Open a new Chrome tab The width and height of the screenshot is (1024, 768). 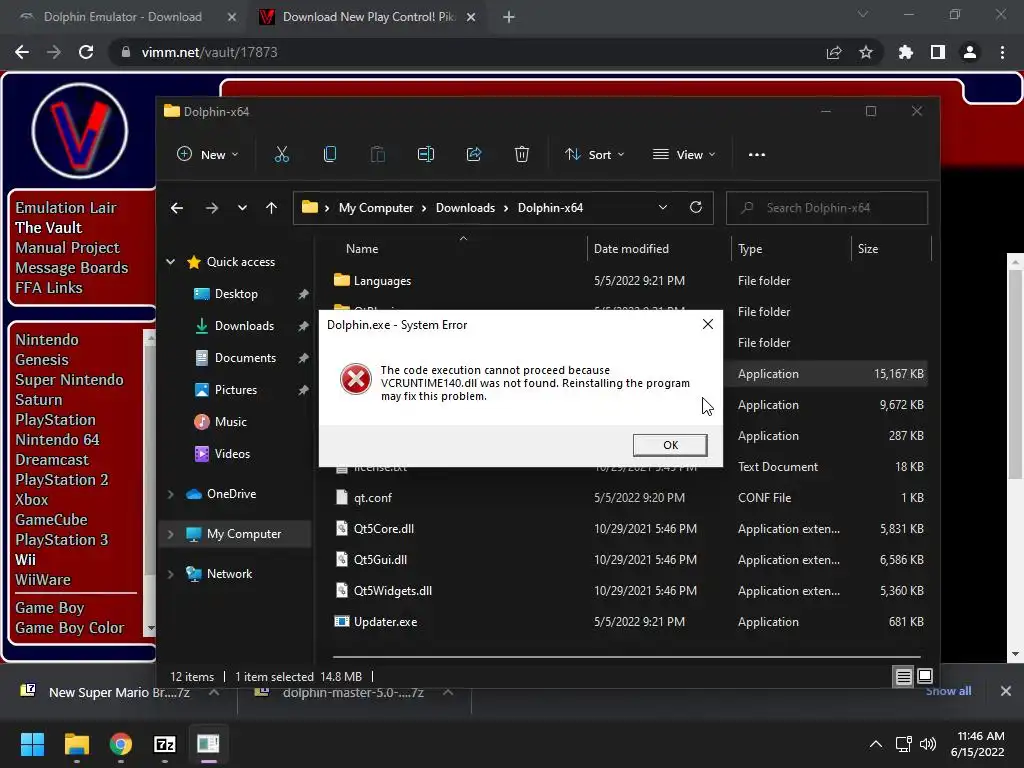[x=509, y=18]
